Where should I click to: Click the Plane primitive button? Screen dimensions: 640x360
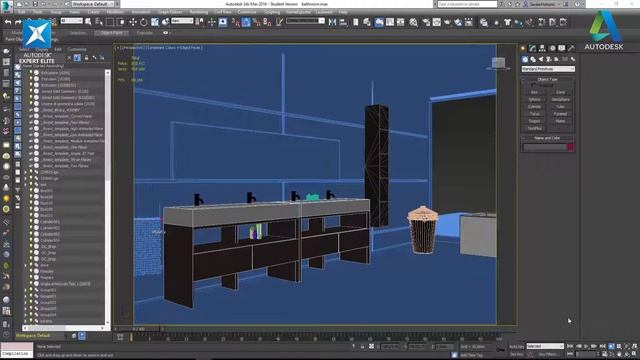pyautogui.click(x=560, y=121)
